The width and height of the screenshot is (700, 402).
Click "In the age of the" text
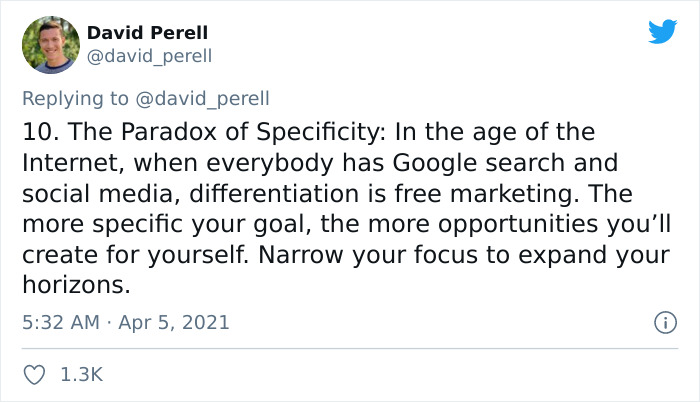coord(495,132)
